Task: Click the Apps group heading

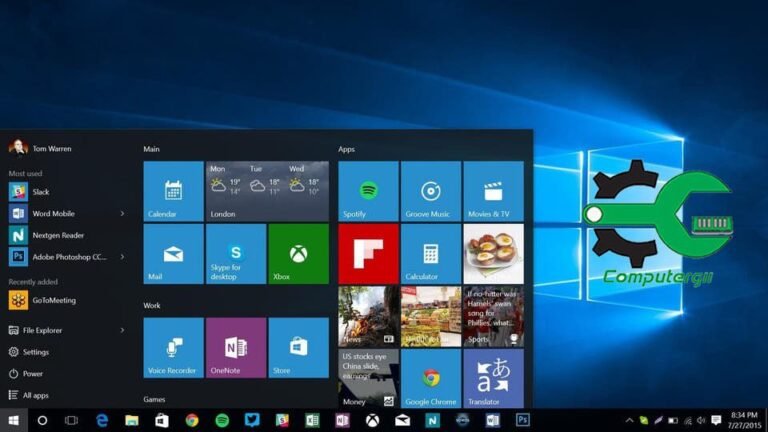Action: click(x=346, y=149)
